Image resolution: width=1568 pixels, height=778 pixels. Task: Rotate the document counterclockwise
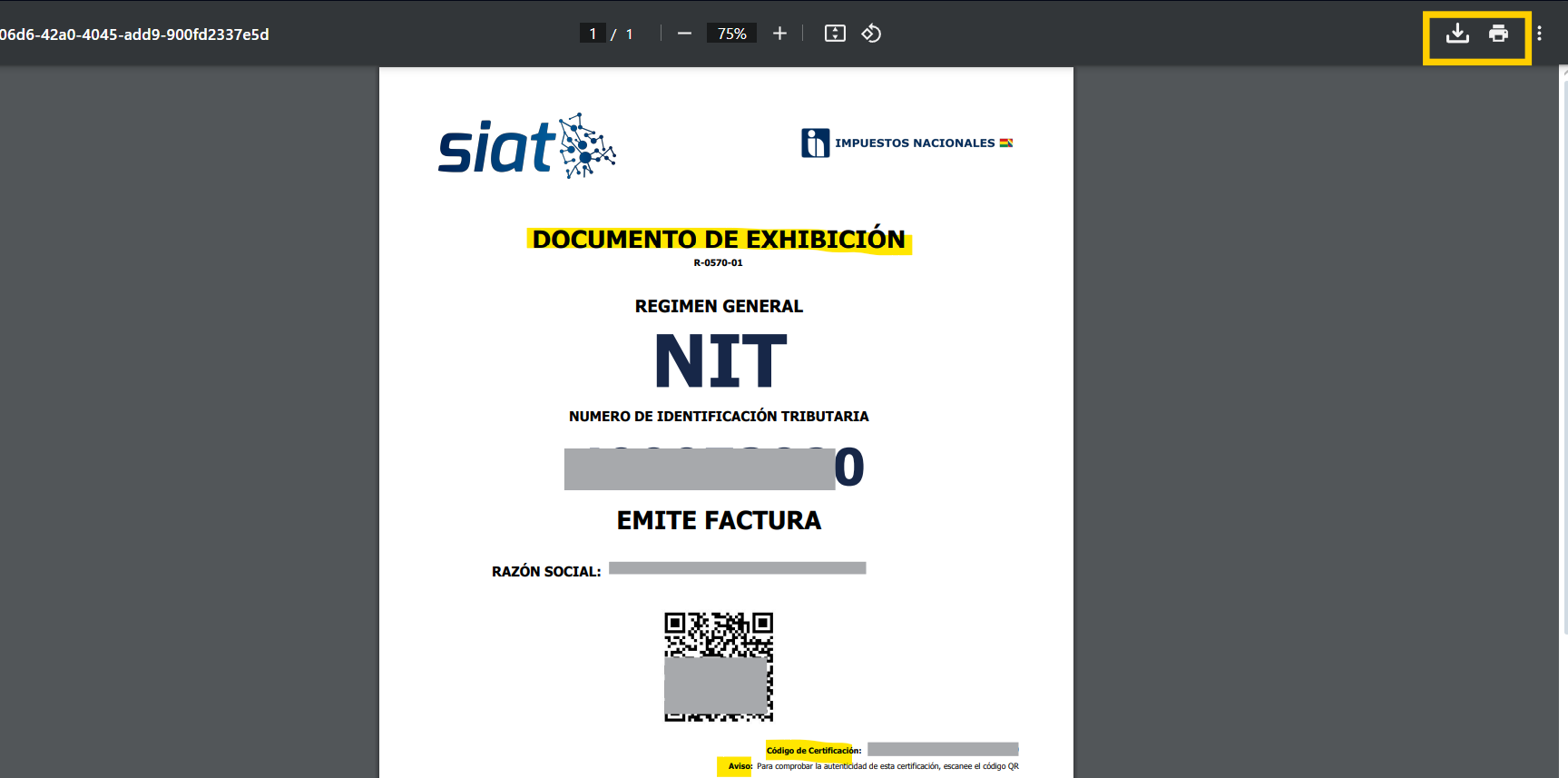click(871, 34)
